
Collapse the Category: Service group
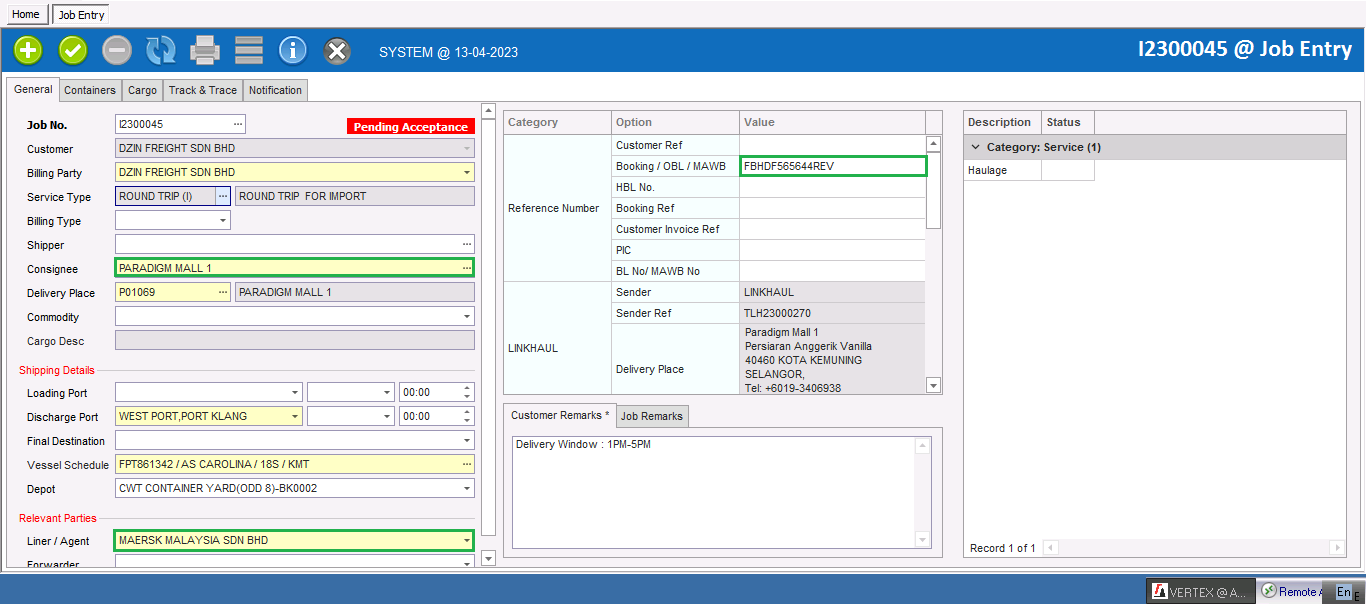pos(975,147)
